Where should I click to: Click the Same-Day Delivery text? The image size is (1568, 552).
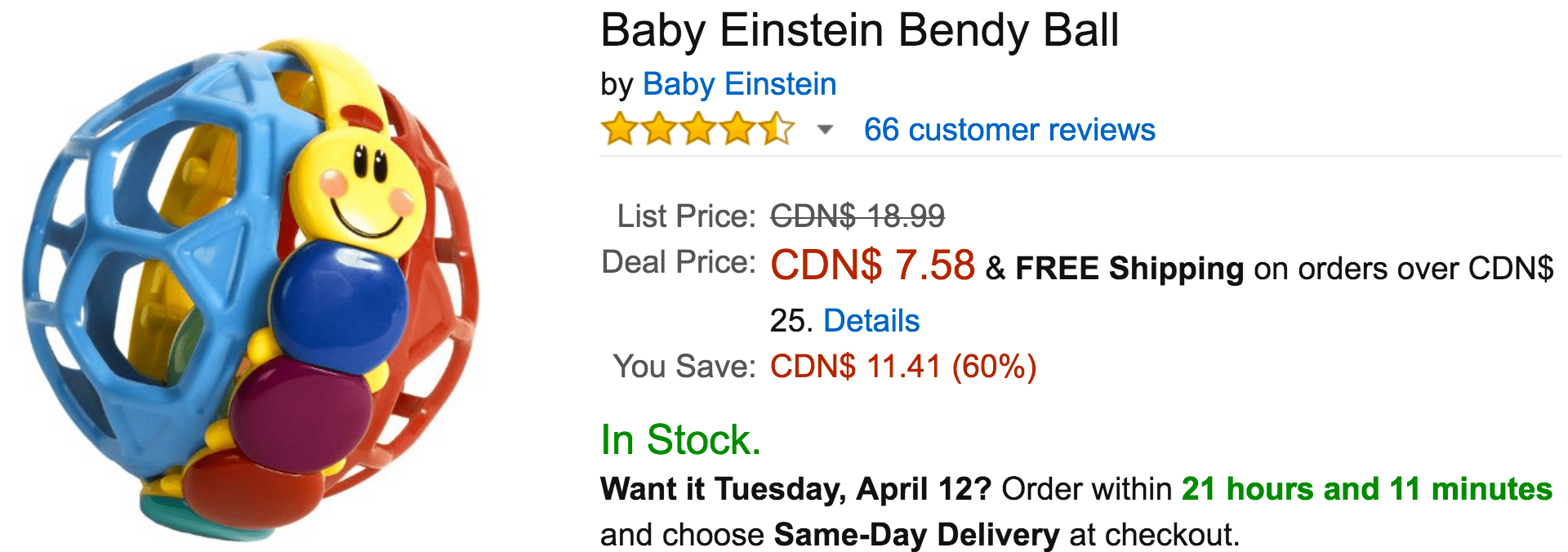[x=916, y=535]
